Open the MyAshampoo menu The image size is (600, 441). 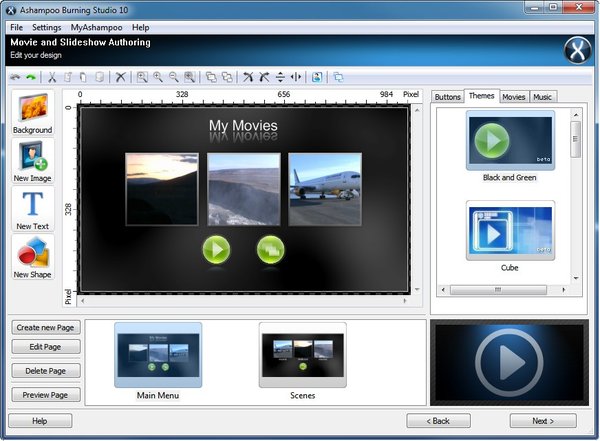pyautogui.click(x=96, y=27)
